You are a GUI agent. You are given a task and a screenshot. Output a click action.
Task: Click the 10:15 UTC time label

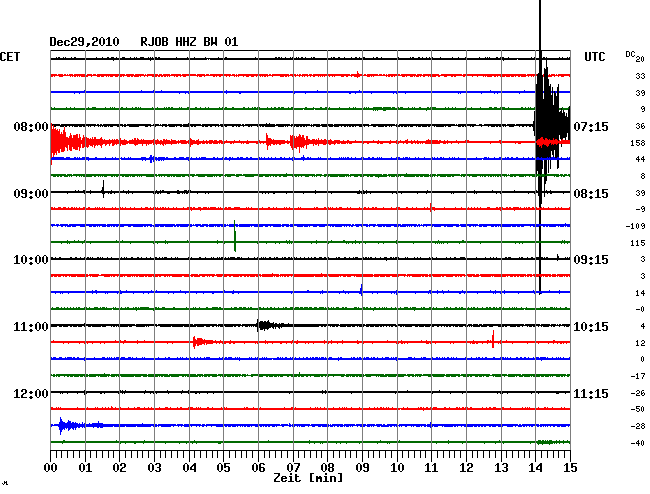[591, 327]
